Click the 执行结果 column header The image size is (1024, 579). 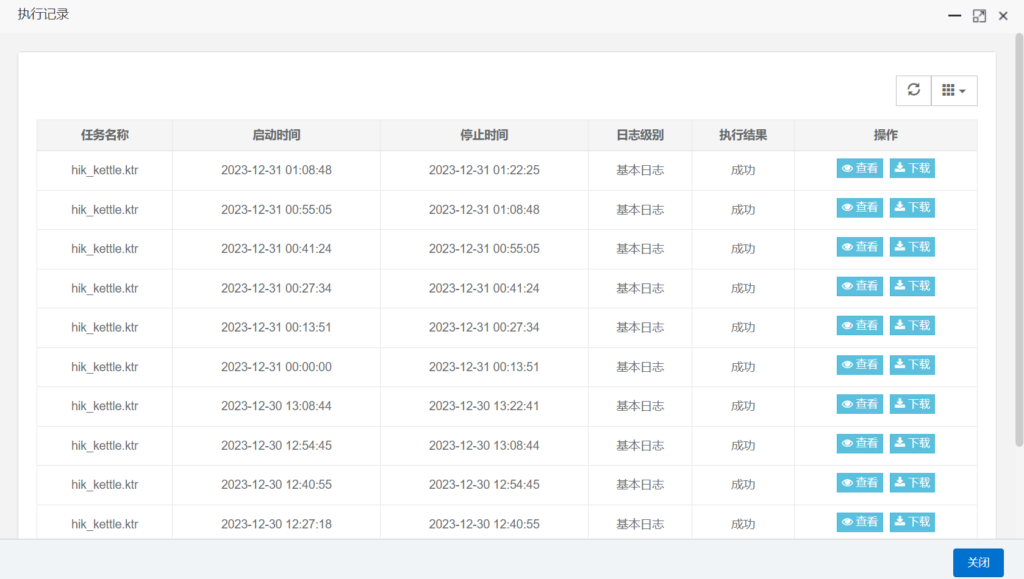click(x=742, y=135)
